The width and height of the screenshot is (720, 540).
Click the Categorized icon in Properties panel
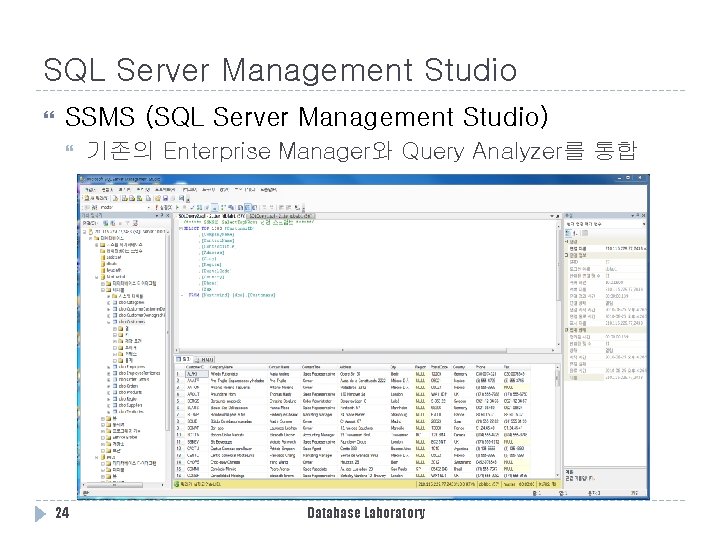coord(569,233)
